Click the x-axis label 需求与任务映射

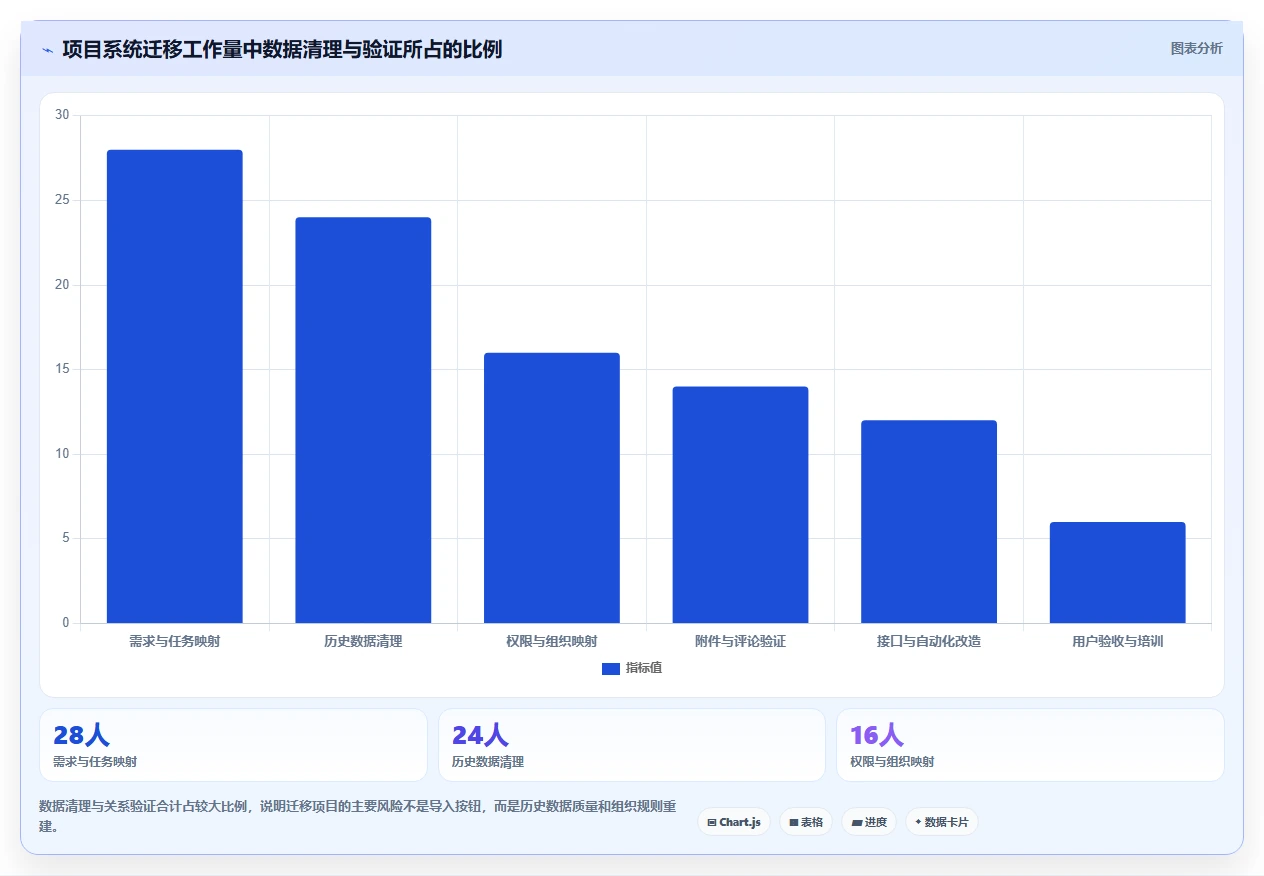175,641
